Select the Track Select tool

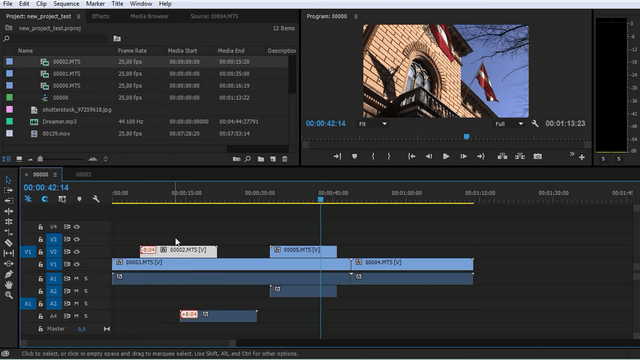point(9,190)
